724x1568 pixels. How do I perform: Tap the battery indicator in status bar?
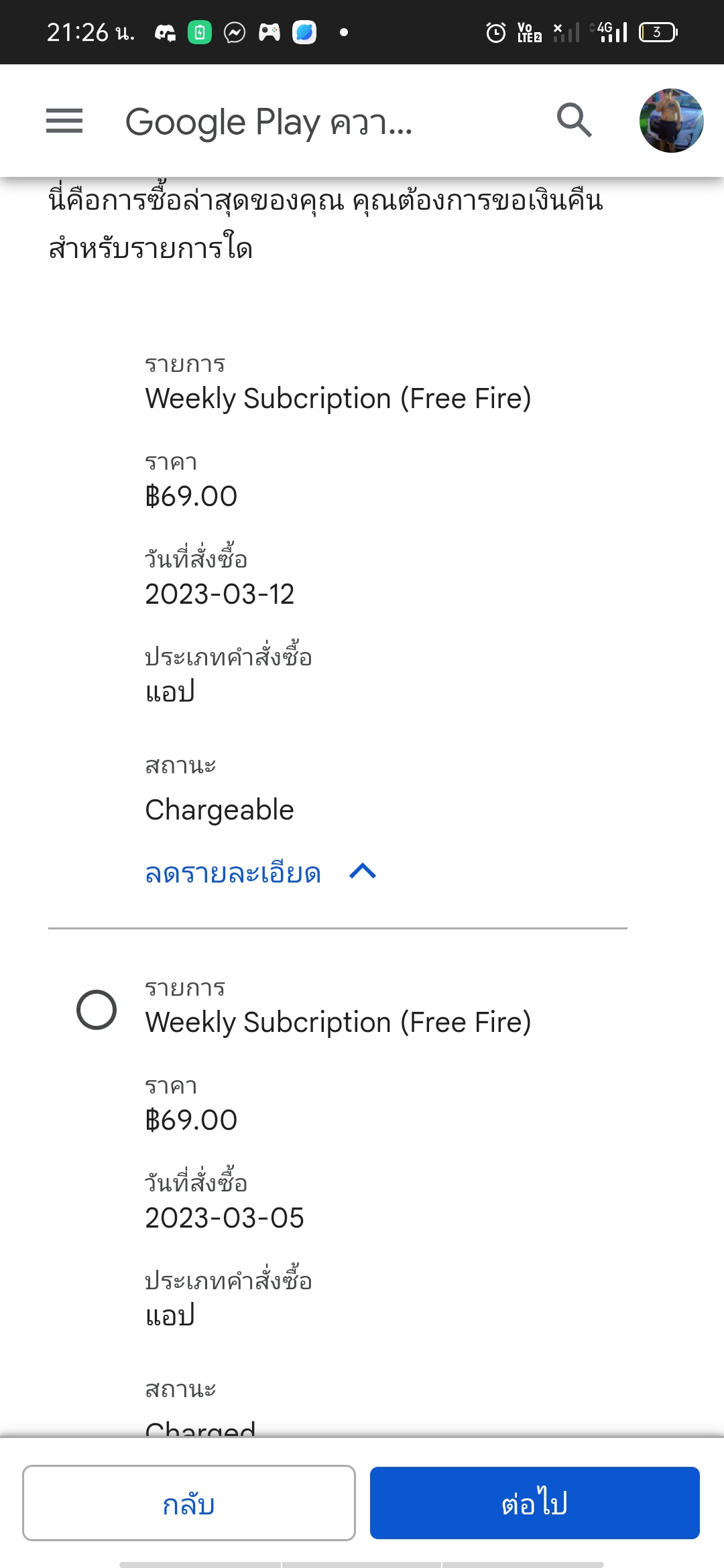(658, 32)
